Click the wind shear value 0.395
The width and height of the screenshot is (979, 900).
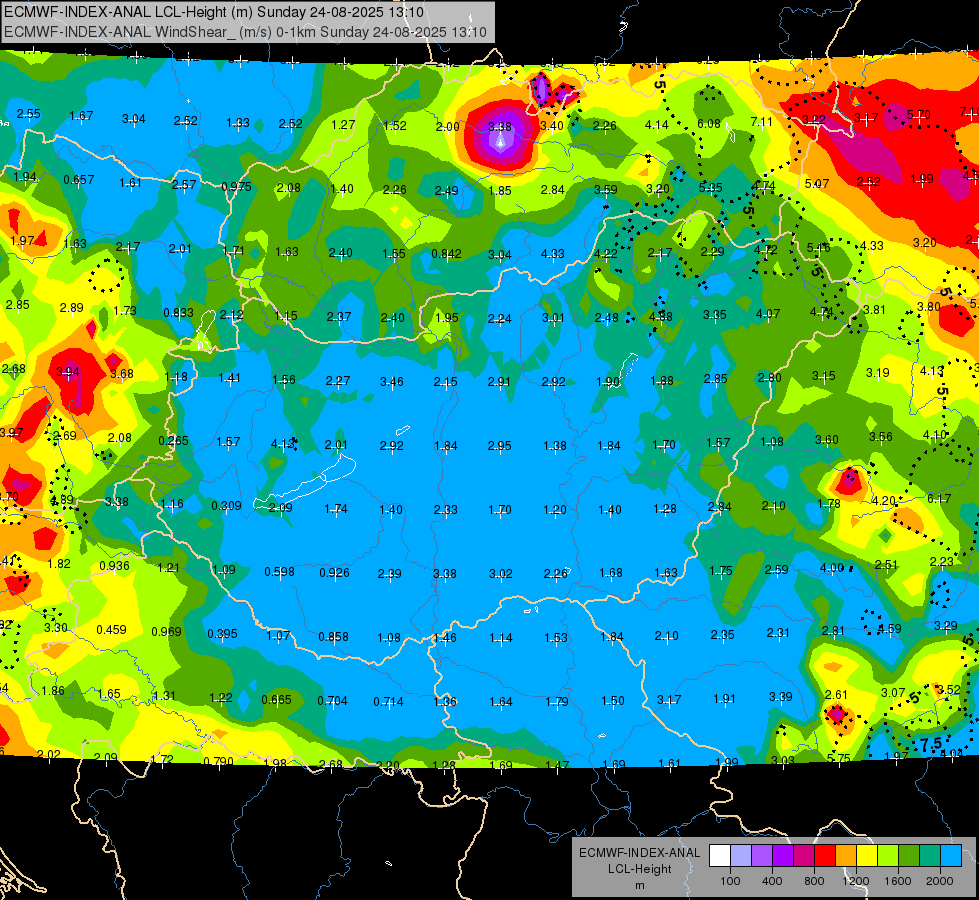222,633
